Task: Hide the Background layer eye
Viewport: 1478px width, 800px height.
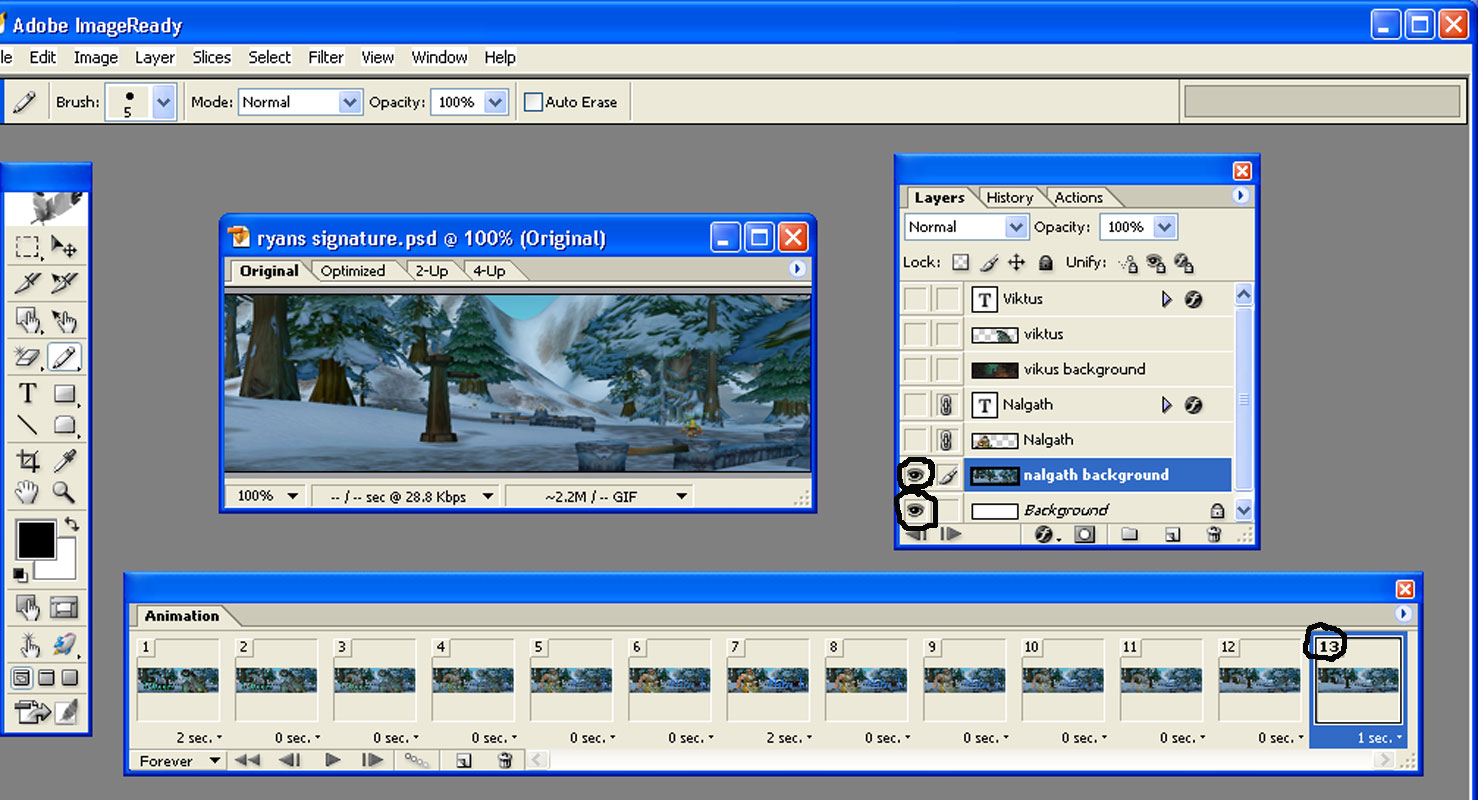Action: (x=915, y=510)
